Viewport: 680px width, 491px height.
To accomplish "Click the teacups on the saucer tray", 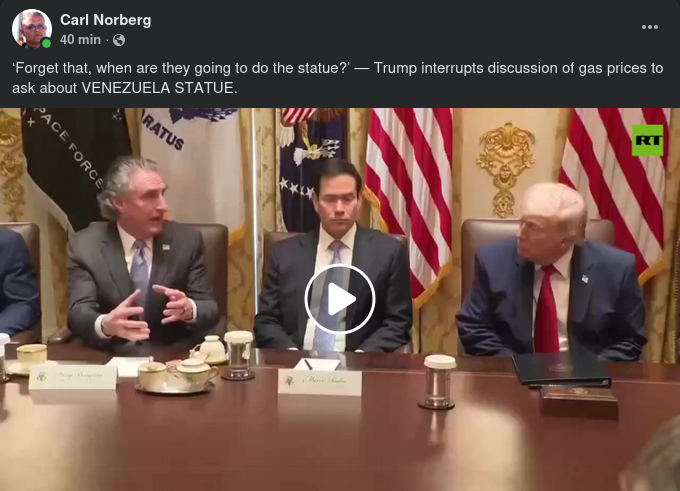I will (x=178, y=376).
